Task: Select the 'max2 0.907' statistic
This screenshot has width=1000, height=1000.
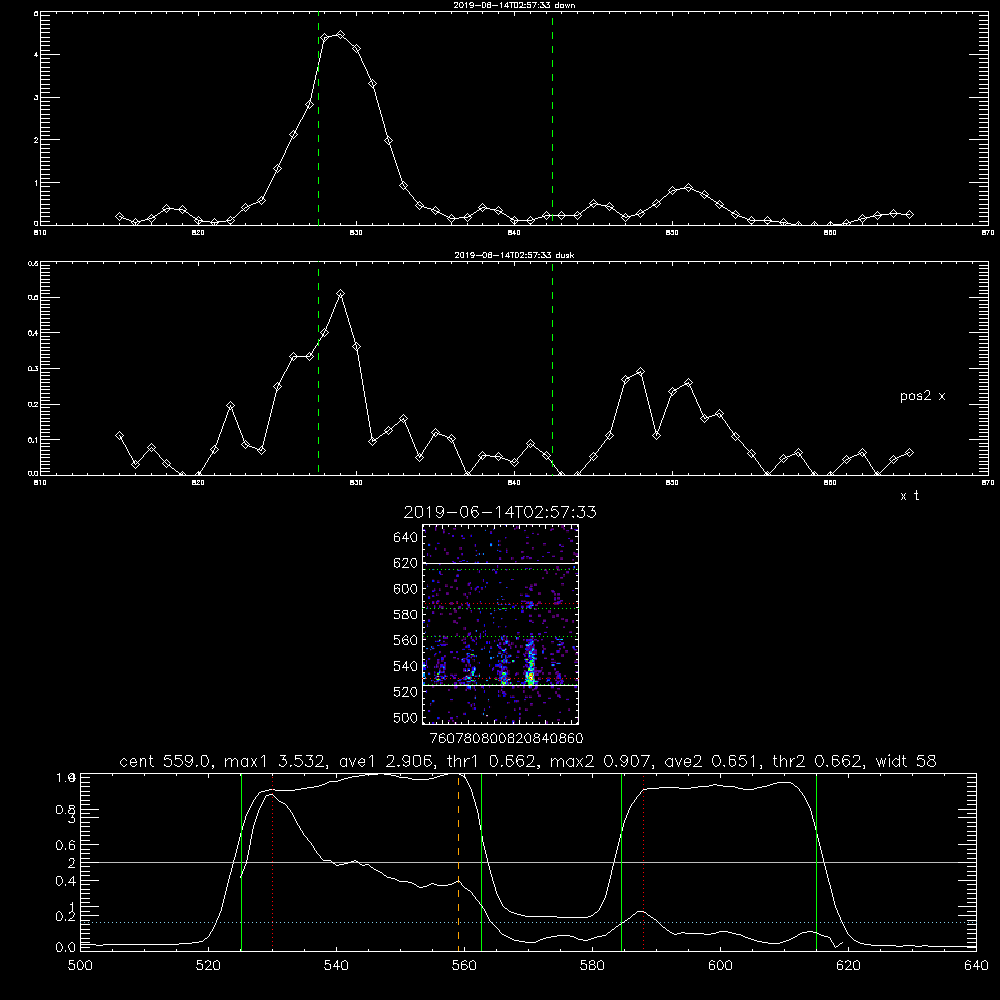Action: (601, 761)
